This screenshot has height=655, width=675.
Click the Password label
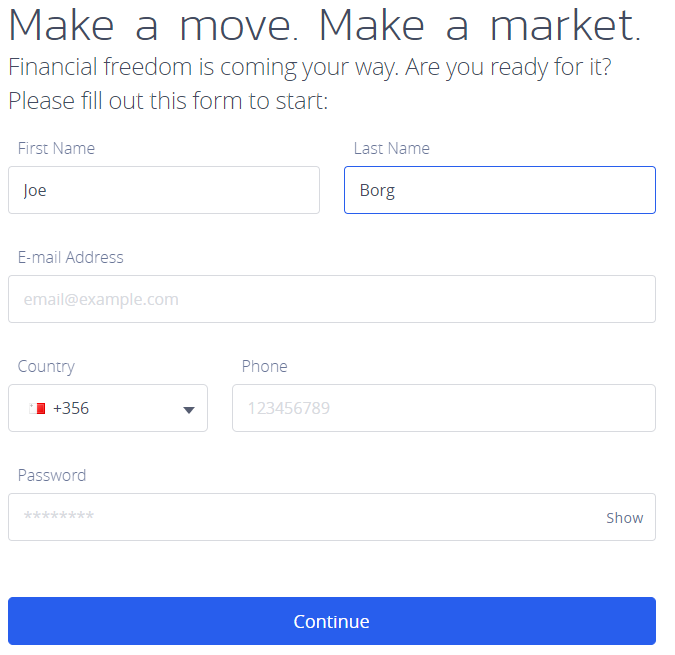(x=52, y=475)
